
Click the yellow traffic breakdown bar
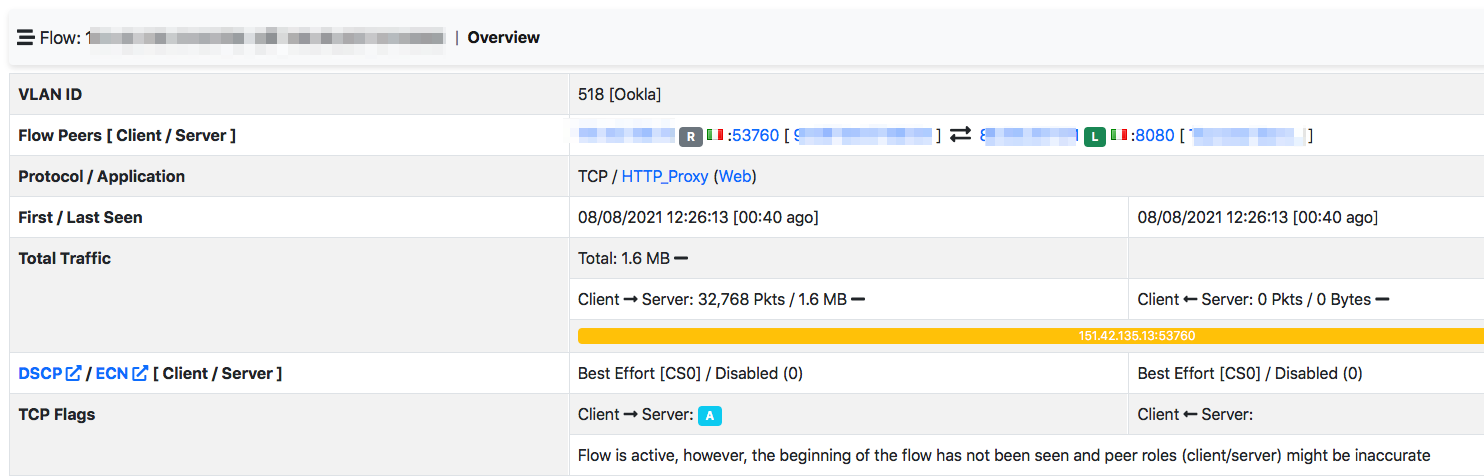point(1031,336)
